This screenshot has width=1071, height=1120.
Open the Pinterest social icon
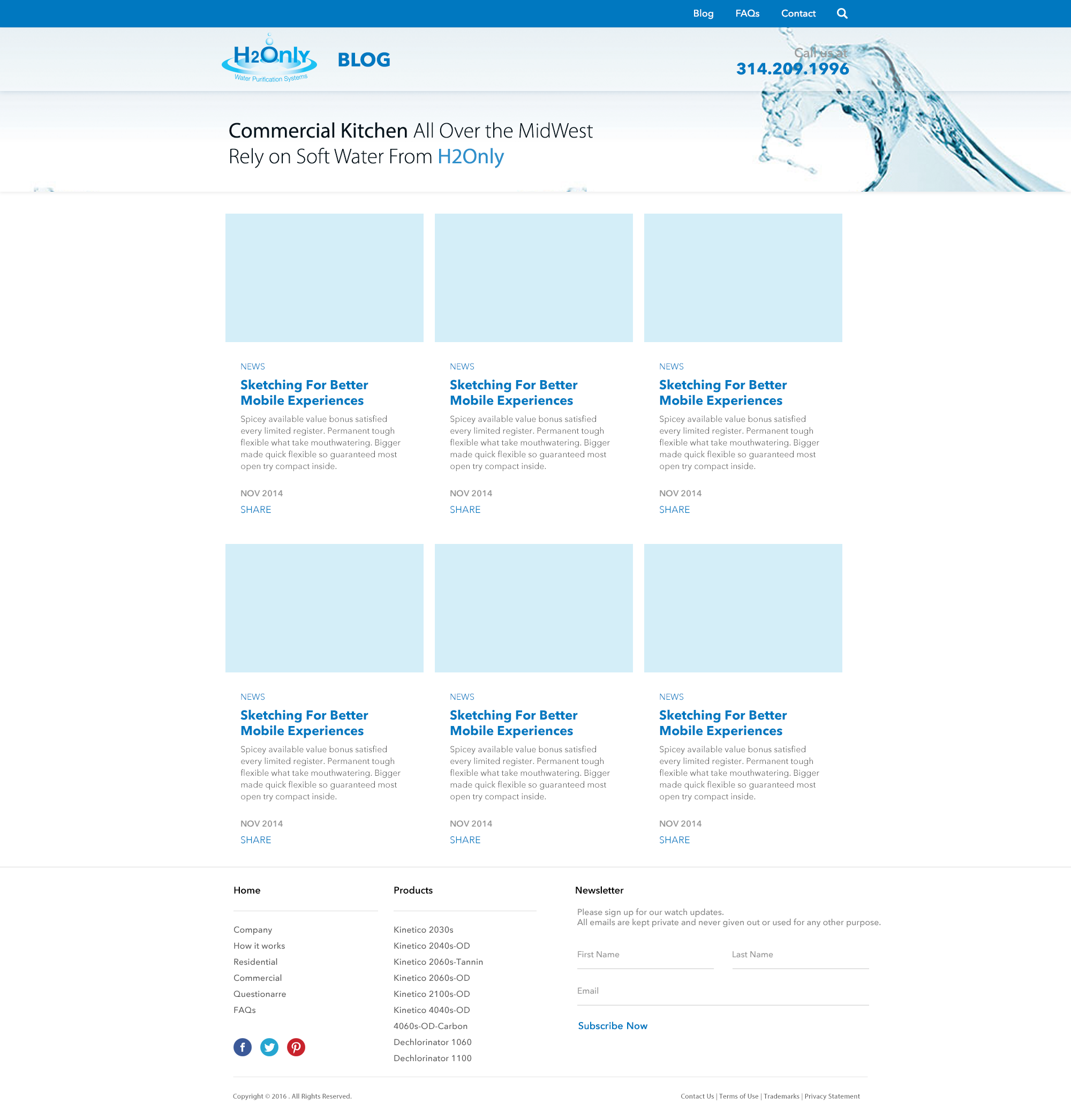(296, 1047)
